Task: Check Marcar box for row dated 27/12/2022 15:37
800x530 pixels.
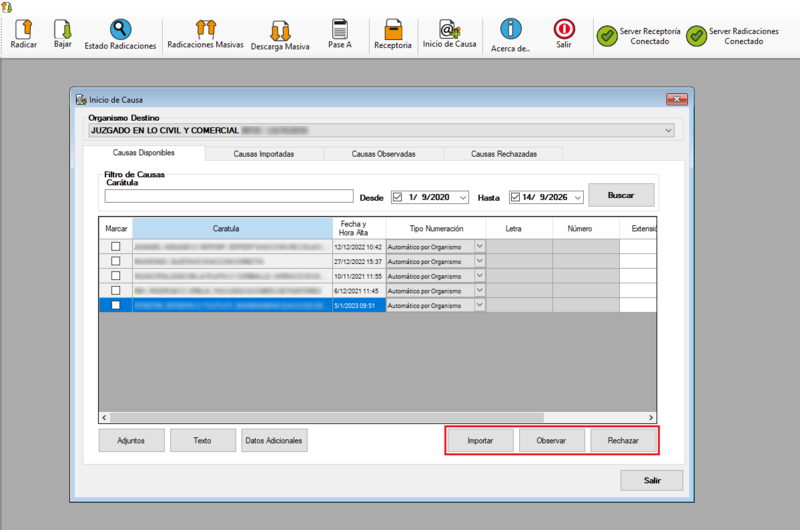Action: pos(116,261)
